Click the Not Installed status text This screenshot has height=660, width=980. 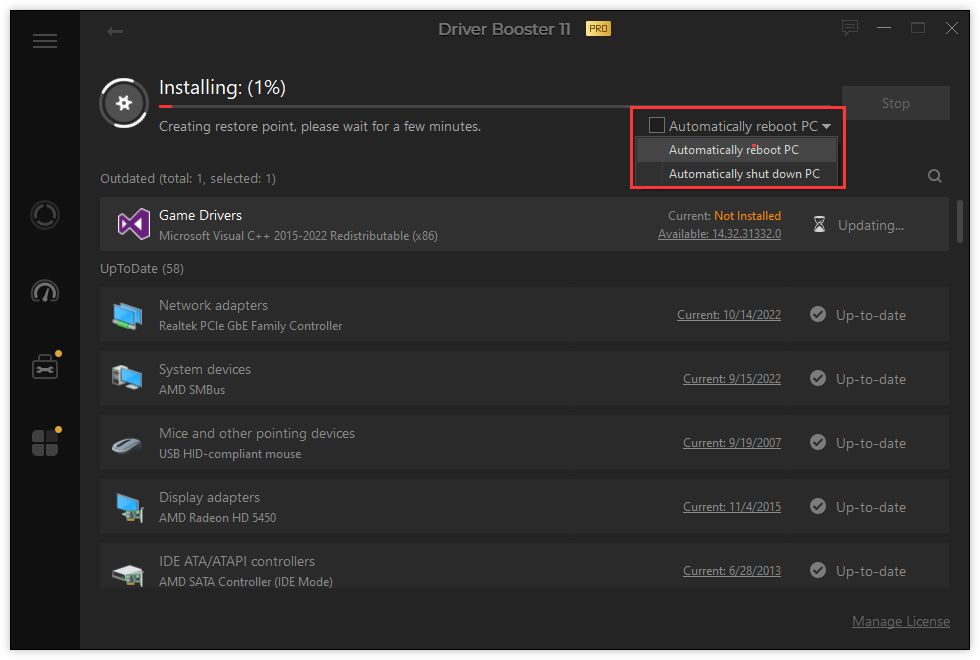[x=748, y=216]
